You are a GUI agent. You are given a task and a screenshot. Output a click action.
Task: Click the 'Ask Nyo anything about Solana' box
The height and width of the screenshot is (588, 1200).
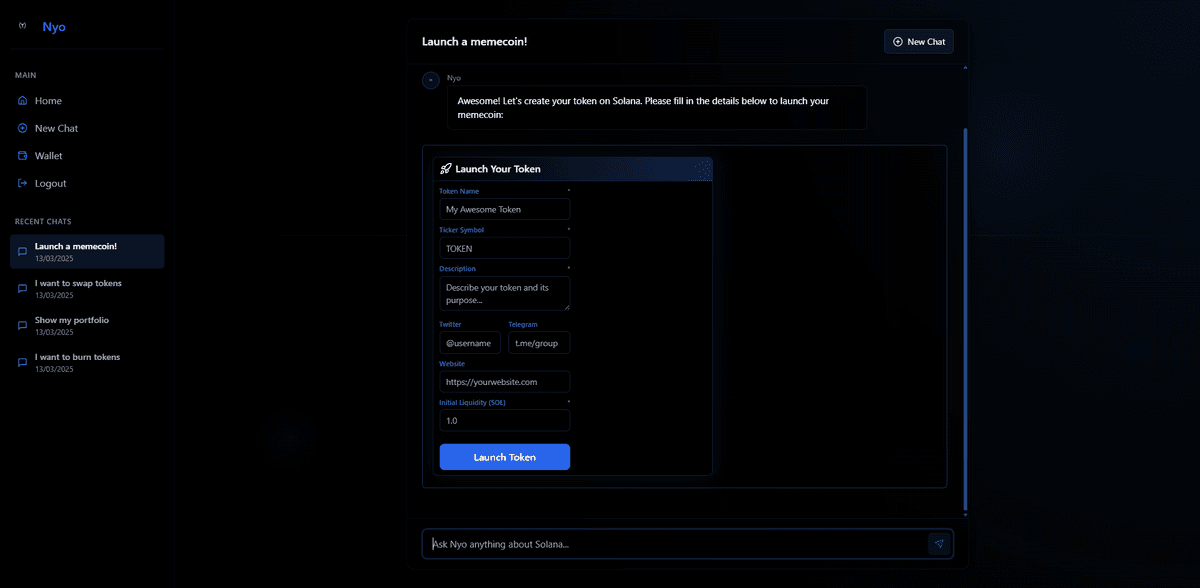coord(676,544)
